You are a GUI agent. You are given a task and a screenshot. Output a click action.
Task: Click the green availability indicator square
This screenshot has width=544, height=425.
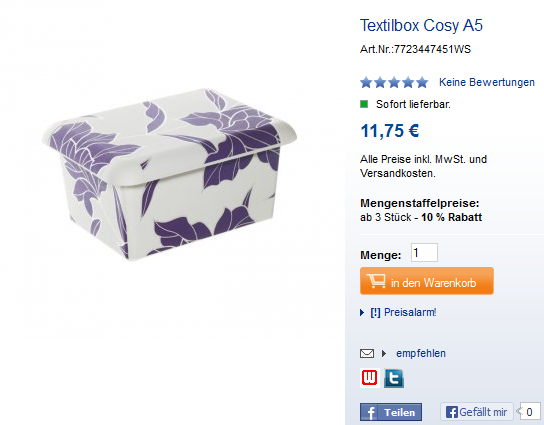(364, 104)
